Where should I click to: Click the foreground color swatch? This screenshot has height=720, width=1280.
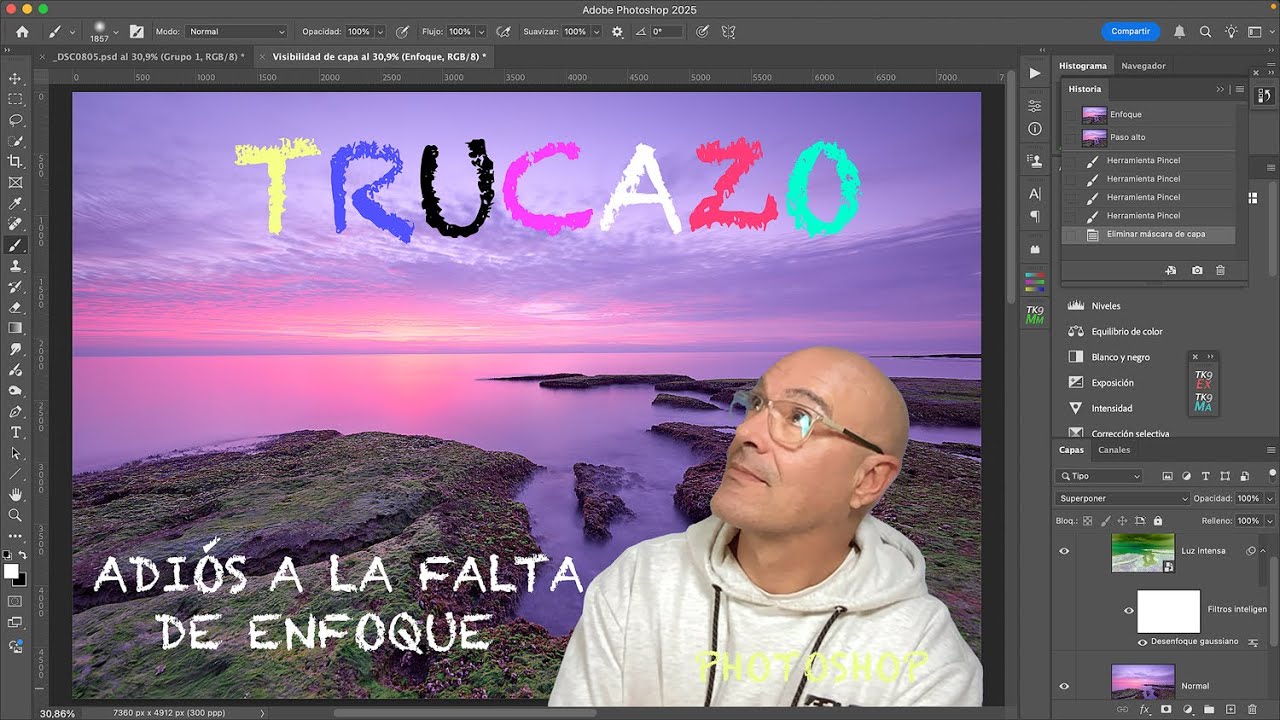click(x=11, y=571)
